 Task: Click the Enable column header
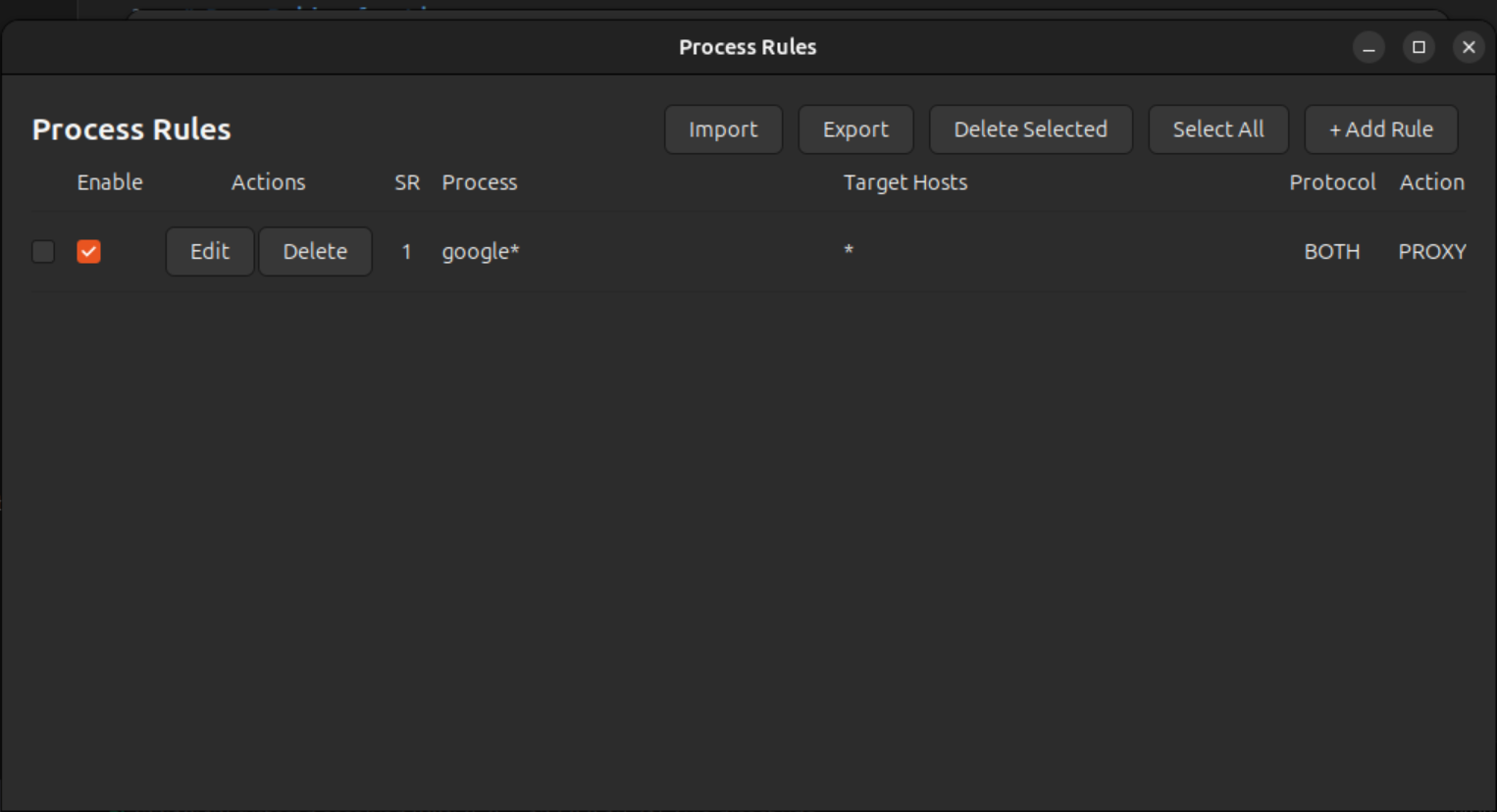click(x=109, y=182)
